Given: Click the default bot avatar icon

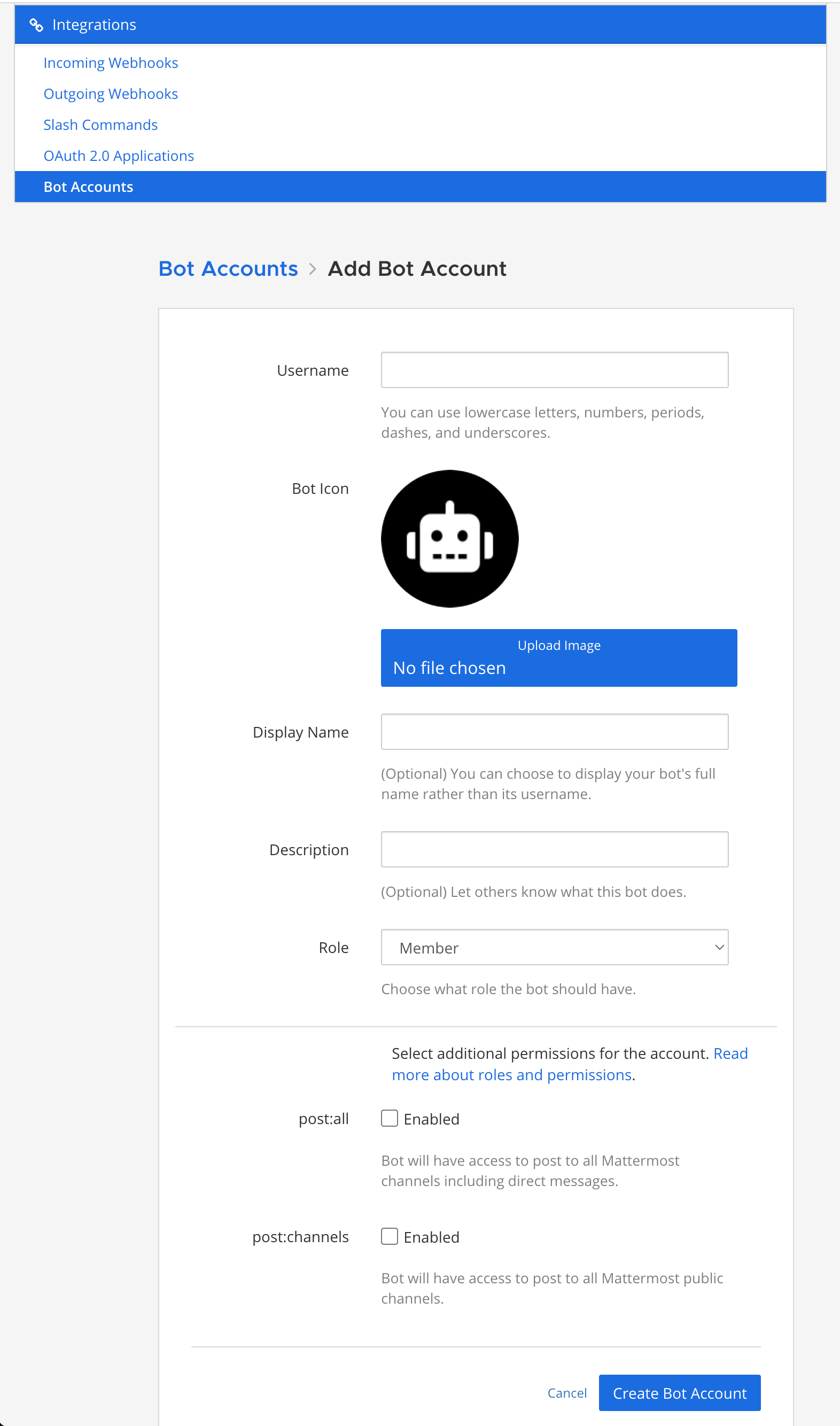Looking at the screenshot, I should click(449, 538).
